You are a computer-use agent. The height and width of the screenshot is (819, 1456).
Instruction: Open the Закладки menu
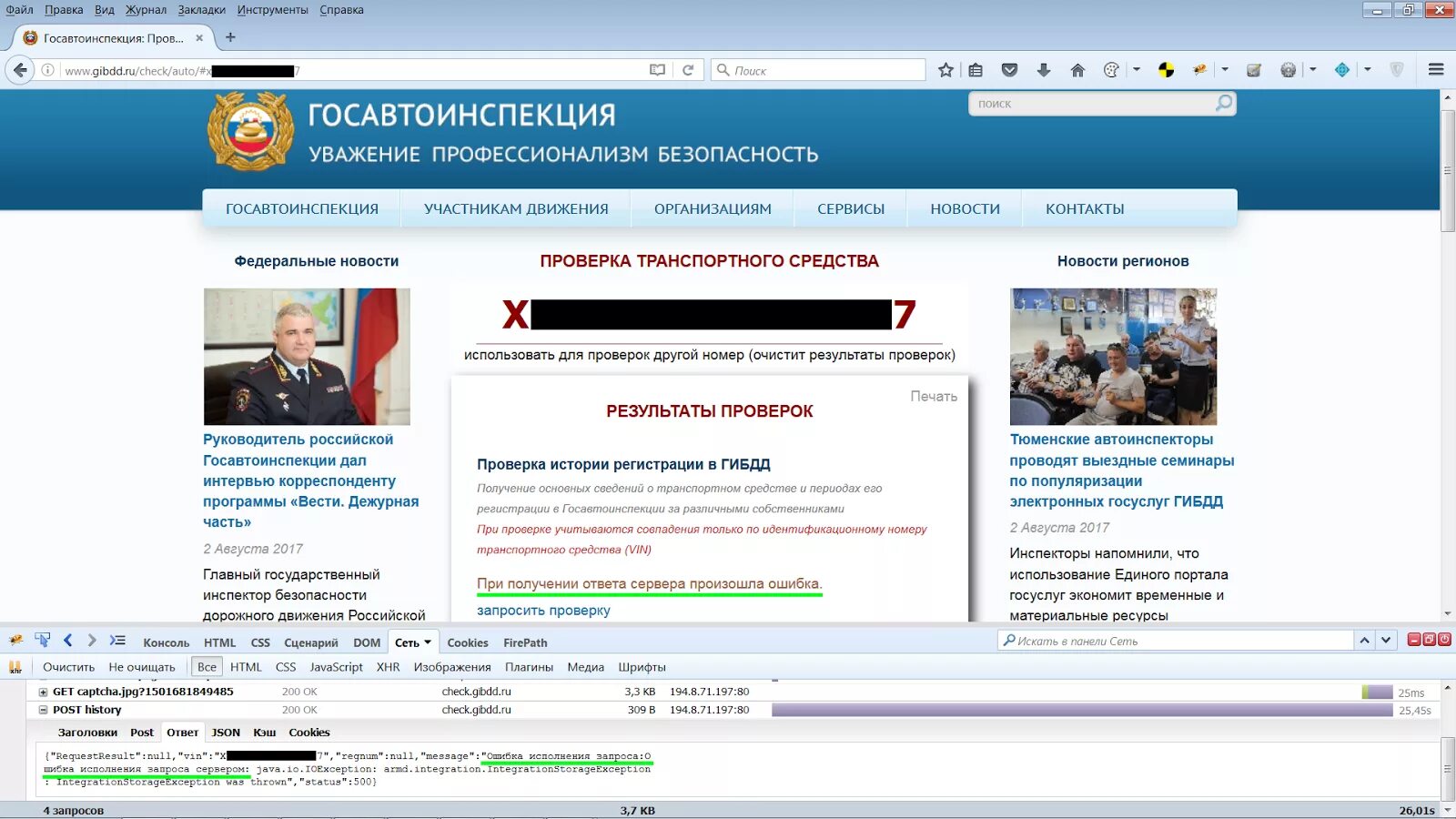(x=201, y=10)
